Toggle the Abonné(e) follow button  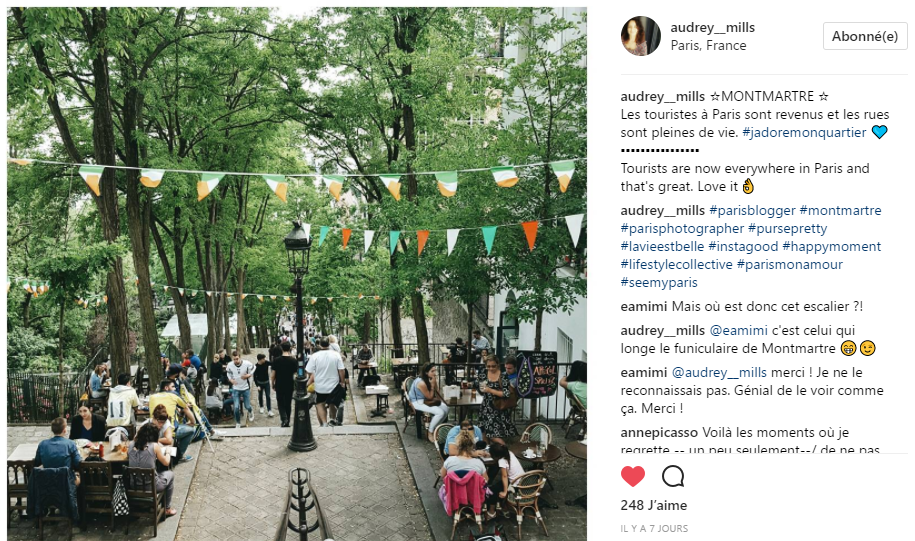865,36
